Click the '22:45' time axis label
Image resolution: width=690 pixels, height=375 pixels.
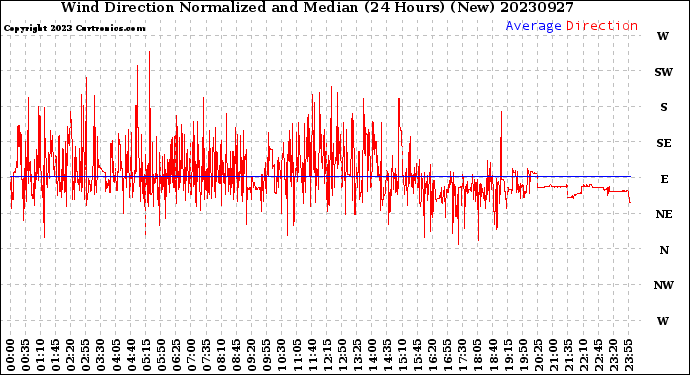pyautogui.click(x=598, y=355)
